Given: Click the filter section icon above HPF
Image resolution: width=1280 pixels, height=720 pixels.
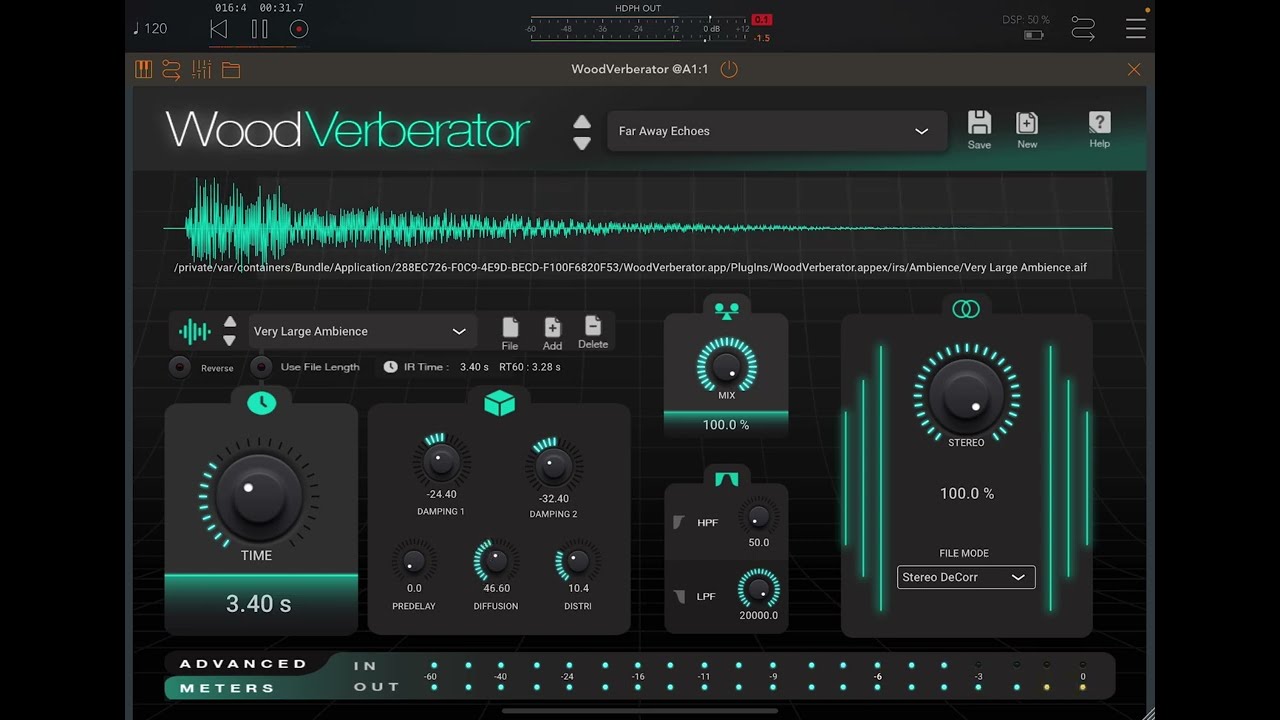Looking at the screenshot, I should 726,479.
